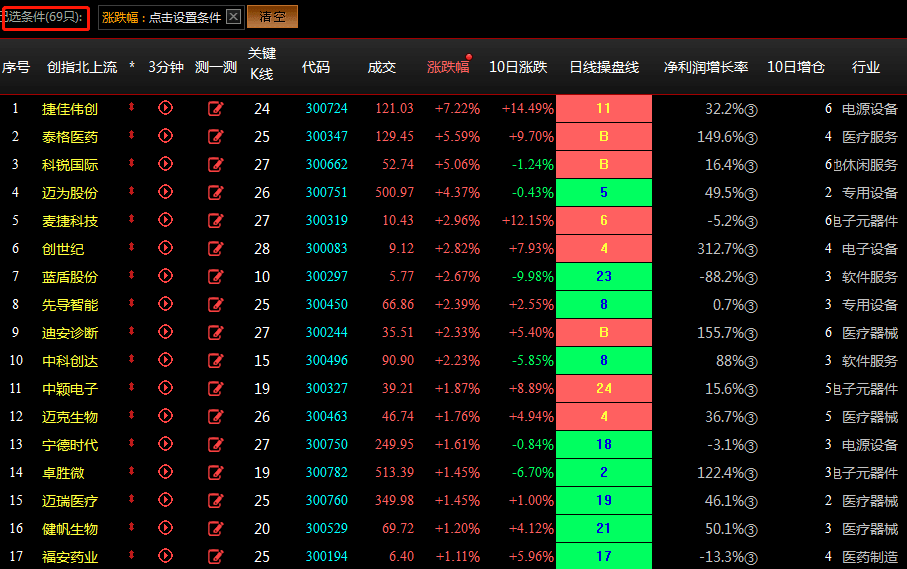Image resolution: width=907 pixels, height=569 pixels.
Task: Click the 测一测 edit icon for 泰格医药
Action: point(216,136)
